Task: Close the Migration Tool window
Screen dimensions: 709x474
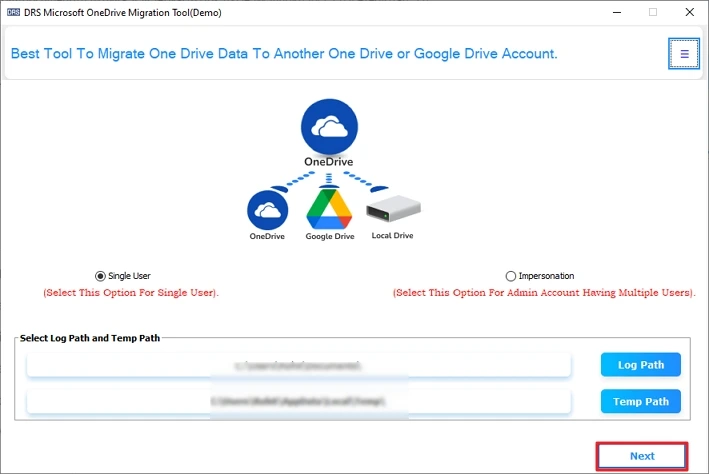Action: click(x=690, y=12)
